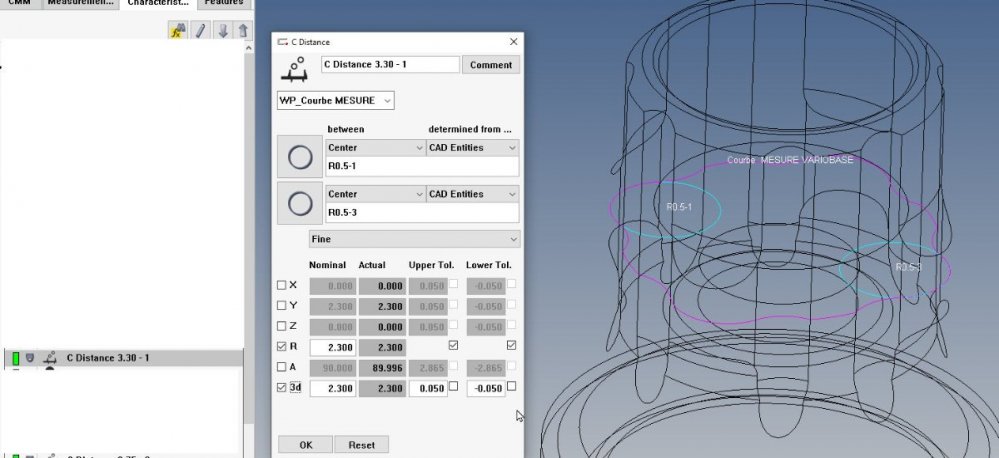Enable the X component checkbox
999x458 pixels.
(x=282, y=285)
